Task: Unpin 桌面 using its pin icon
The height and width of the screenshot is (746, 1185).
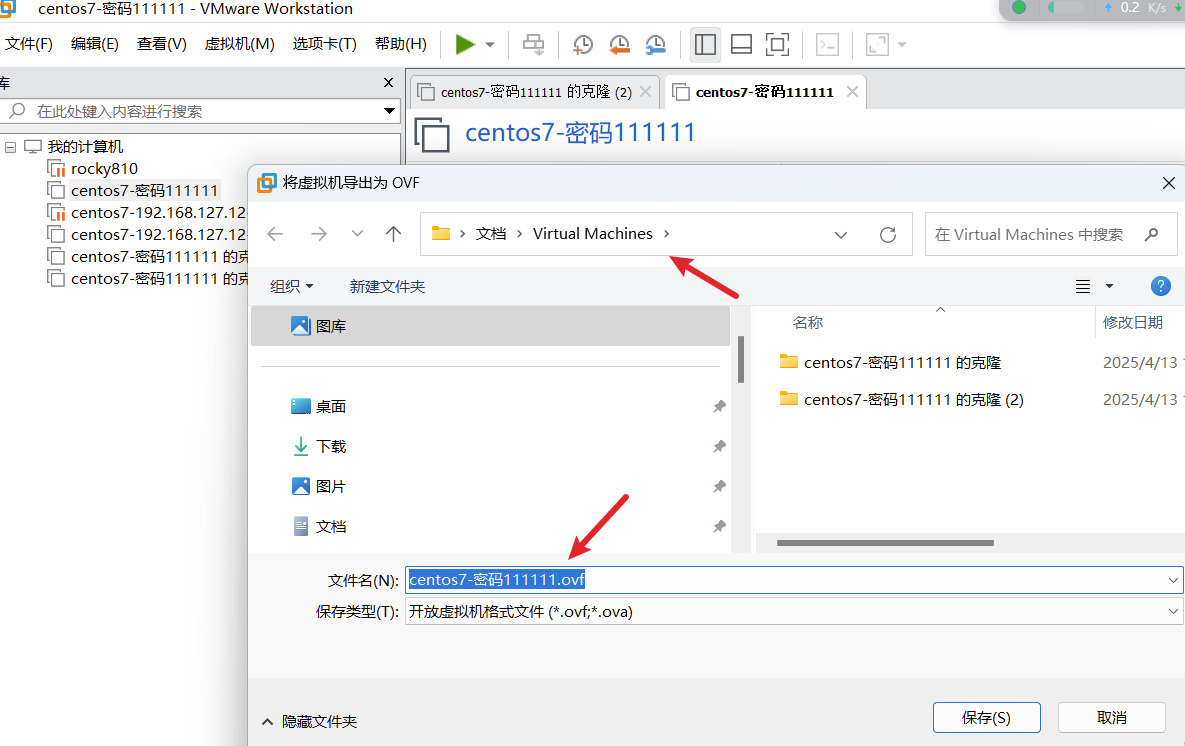Action: click(719, 407)
